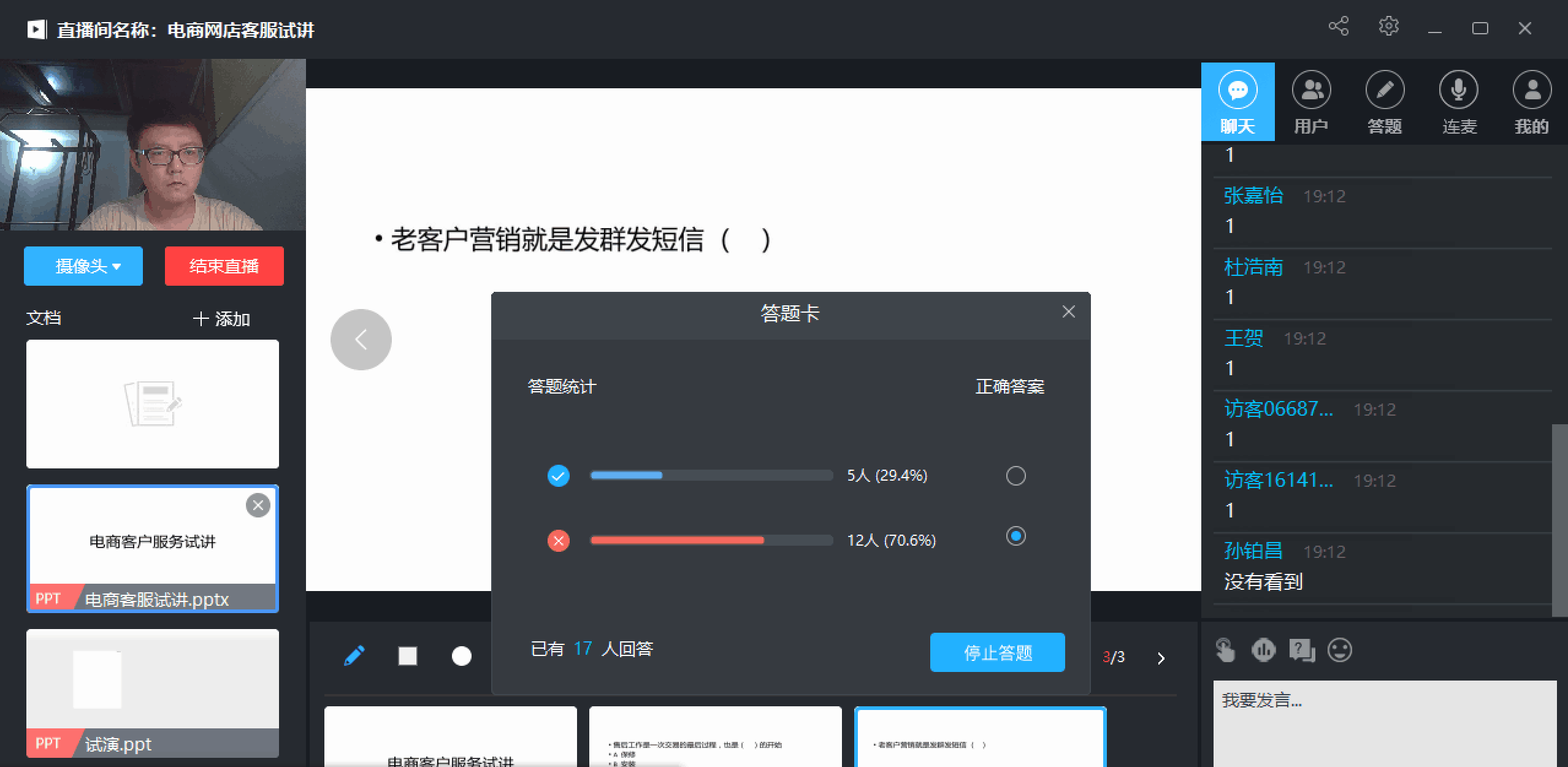Open the 摄像头 camera dropdown
This screenshot has height=767, width=1568.
click(83, 266)
